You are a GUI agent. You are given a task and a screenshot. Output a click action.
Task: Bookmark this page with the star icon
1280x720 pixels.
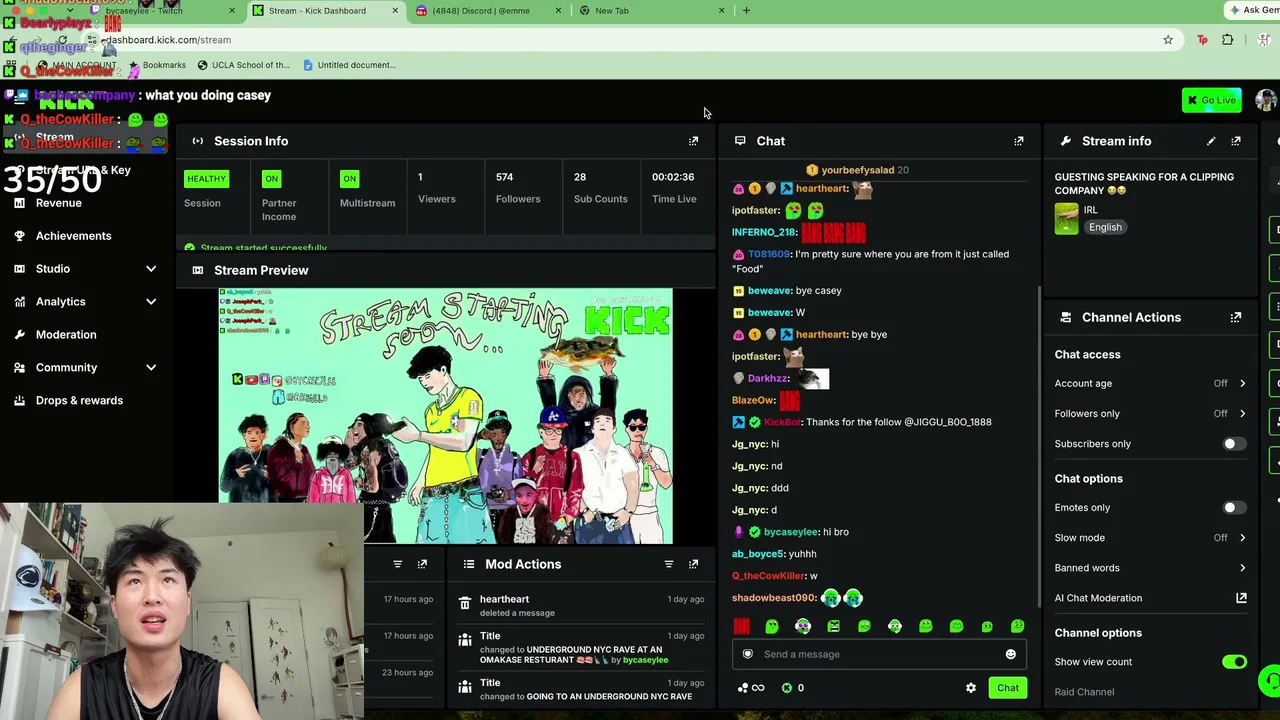[x=1168, y=40]
